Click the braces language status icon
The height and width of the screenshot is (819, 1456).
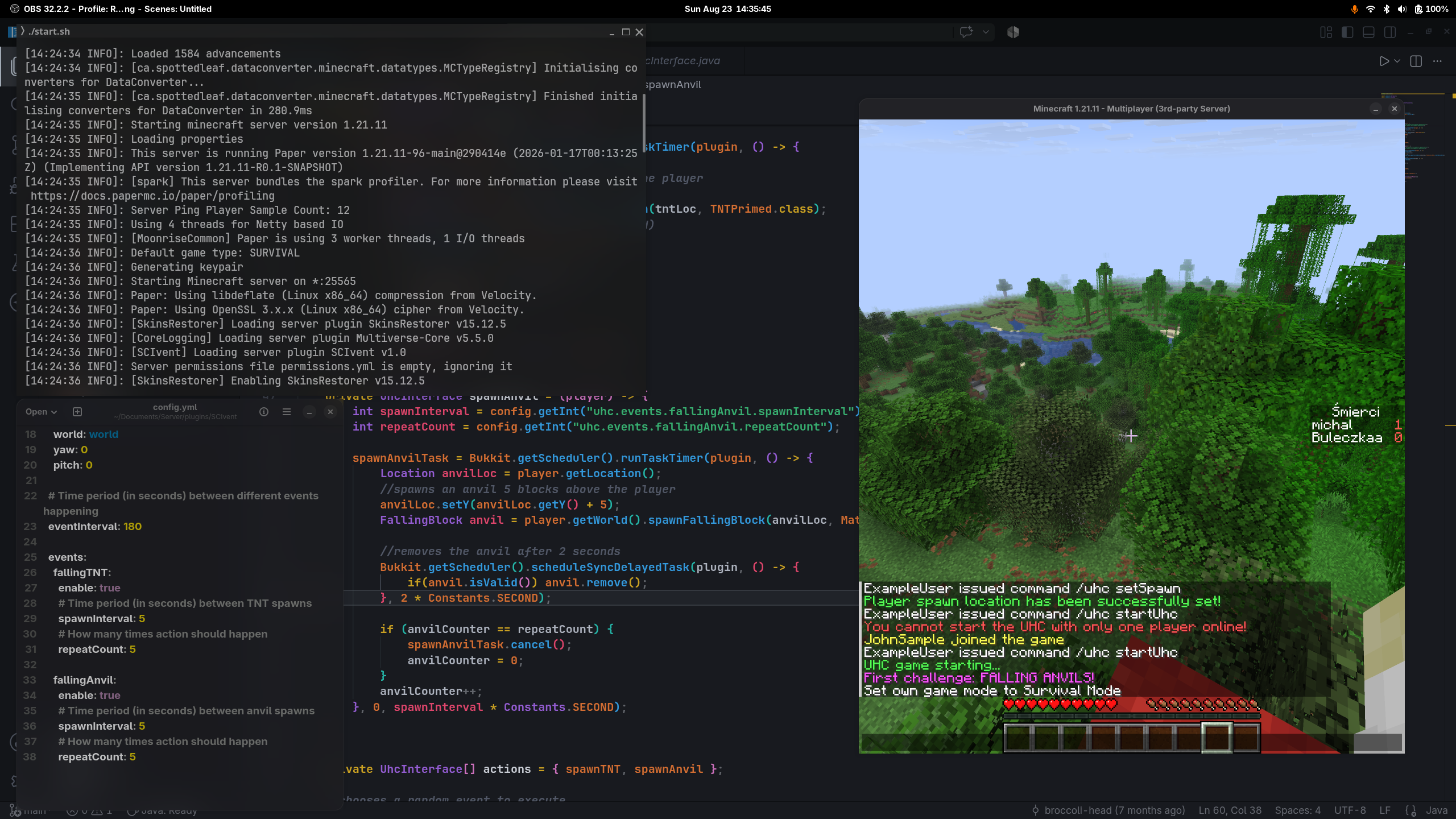1410,810
